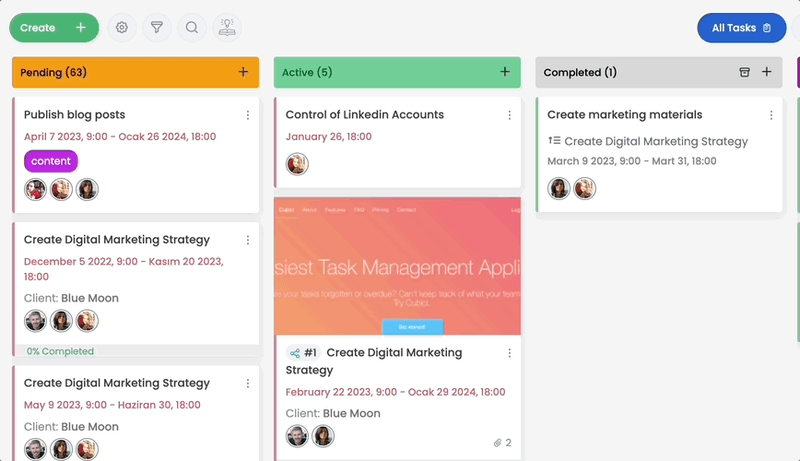Open the settings gear icon
Screen dimensions: 800x461
coord(122,28)
